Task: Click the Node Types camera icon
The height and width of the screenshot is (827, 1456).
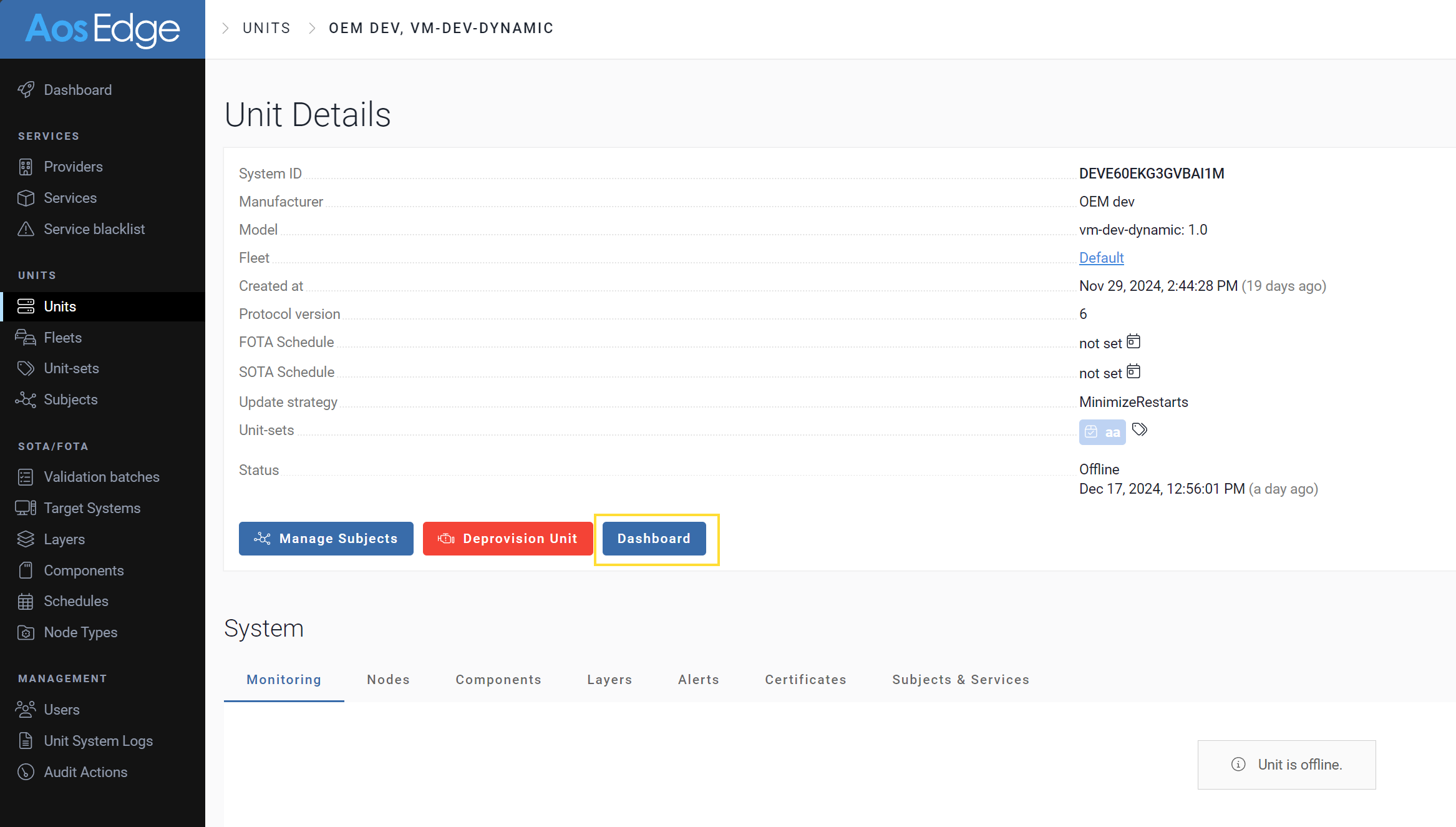Action: 26,632
